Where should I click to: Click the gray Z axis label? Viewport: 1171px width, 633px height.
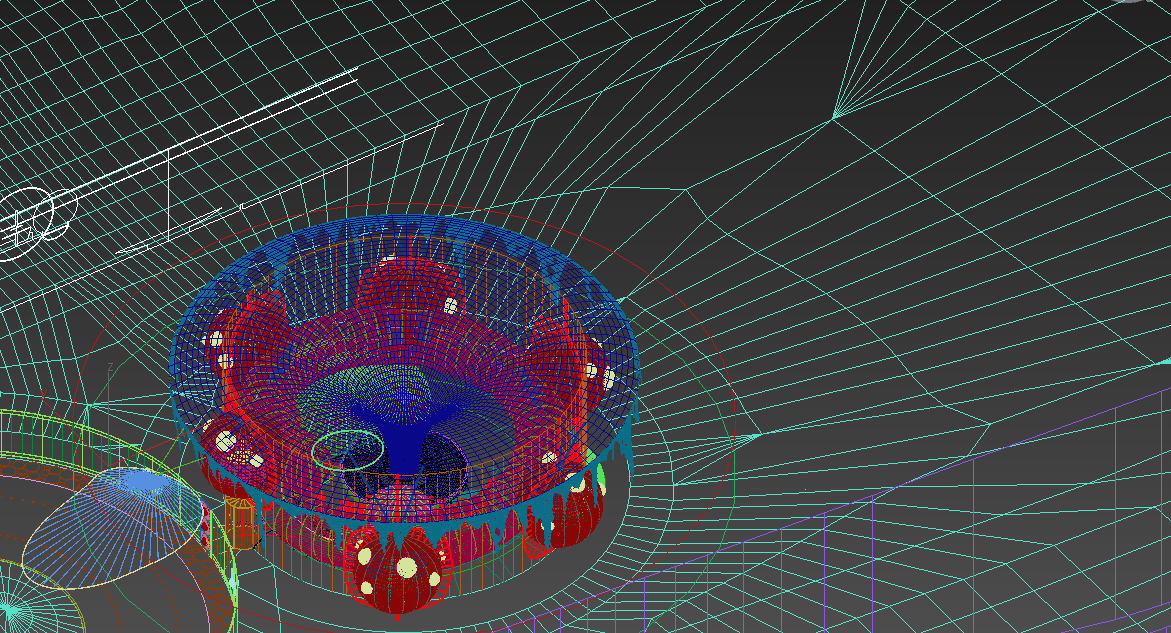[x=111, y=367]
